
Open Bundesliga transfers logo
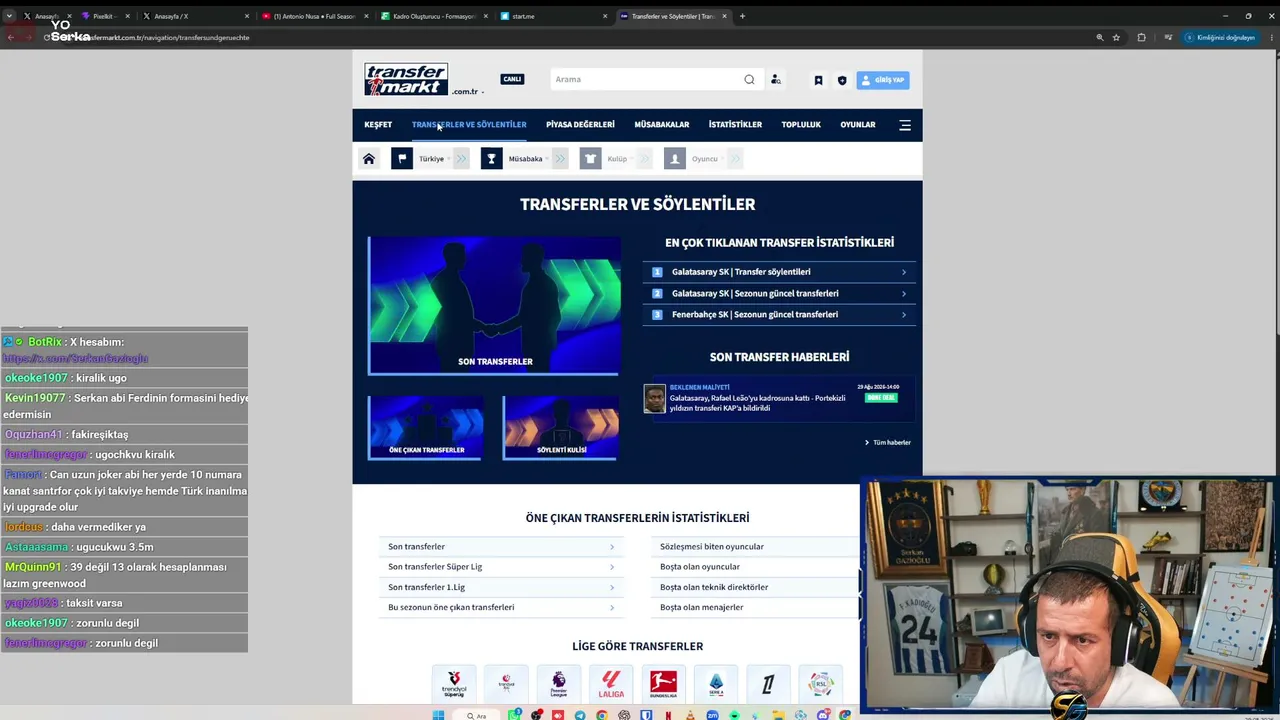pyautogui.click(x=663, y=684)
